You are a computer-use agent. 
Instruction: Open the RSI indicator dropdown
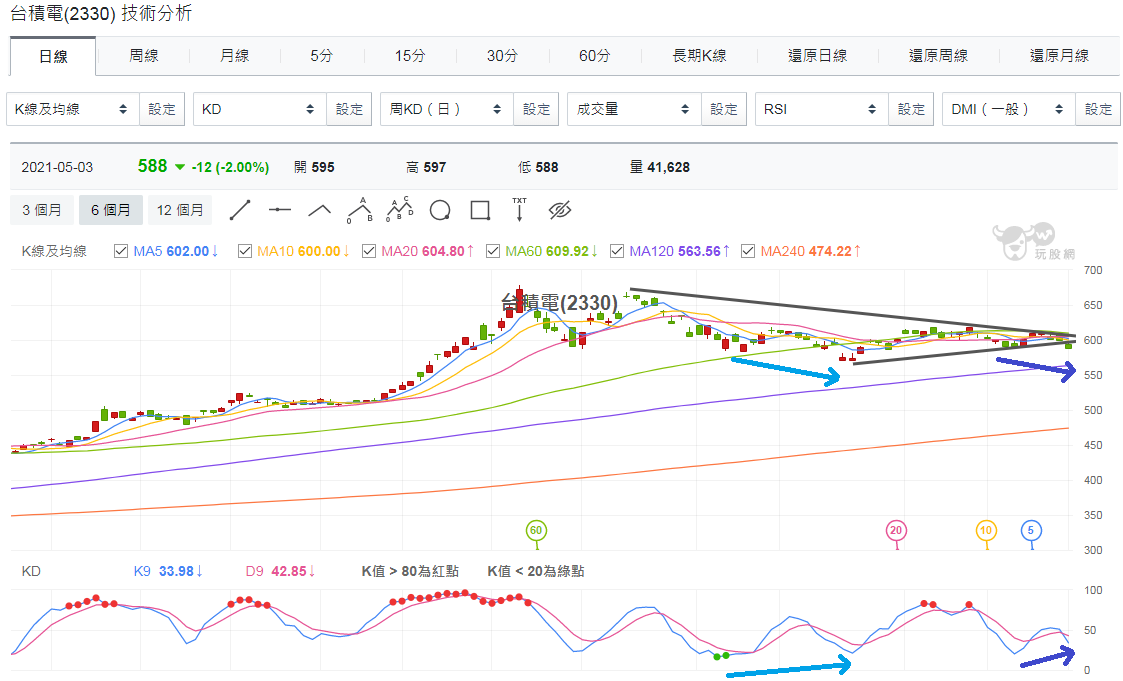click(821, 109)
